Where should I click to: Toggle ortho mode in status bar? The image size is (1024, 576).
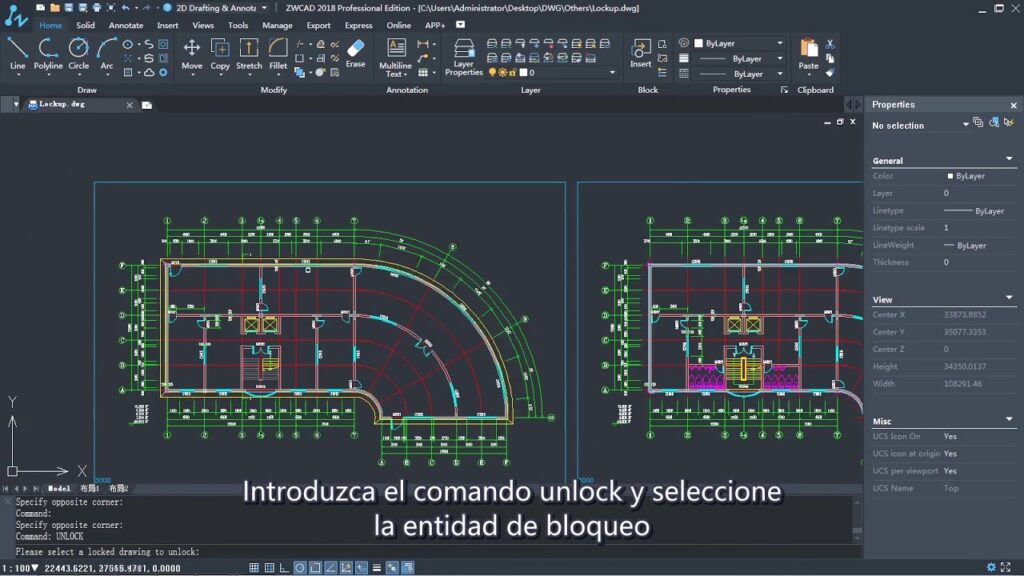coord(284,568)
